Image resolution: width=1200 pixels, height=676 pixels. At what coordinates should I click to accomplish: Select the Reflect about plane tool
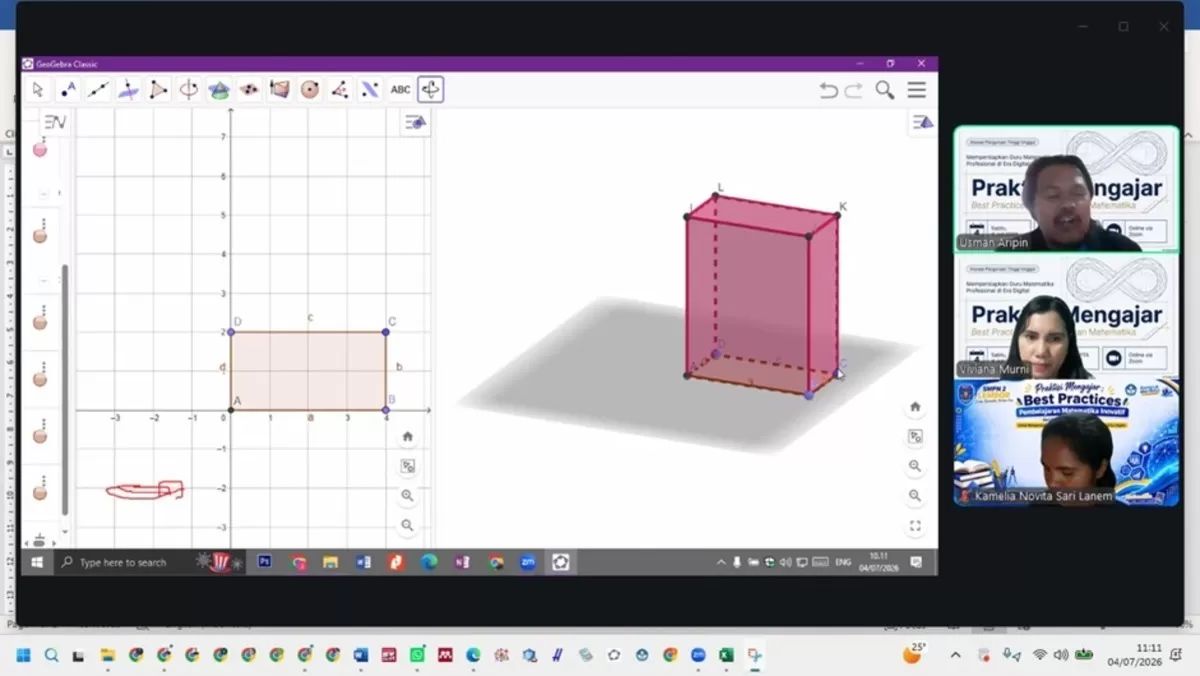pyautogui.click(x=370, y=90)
